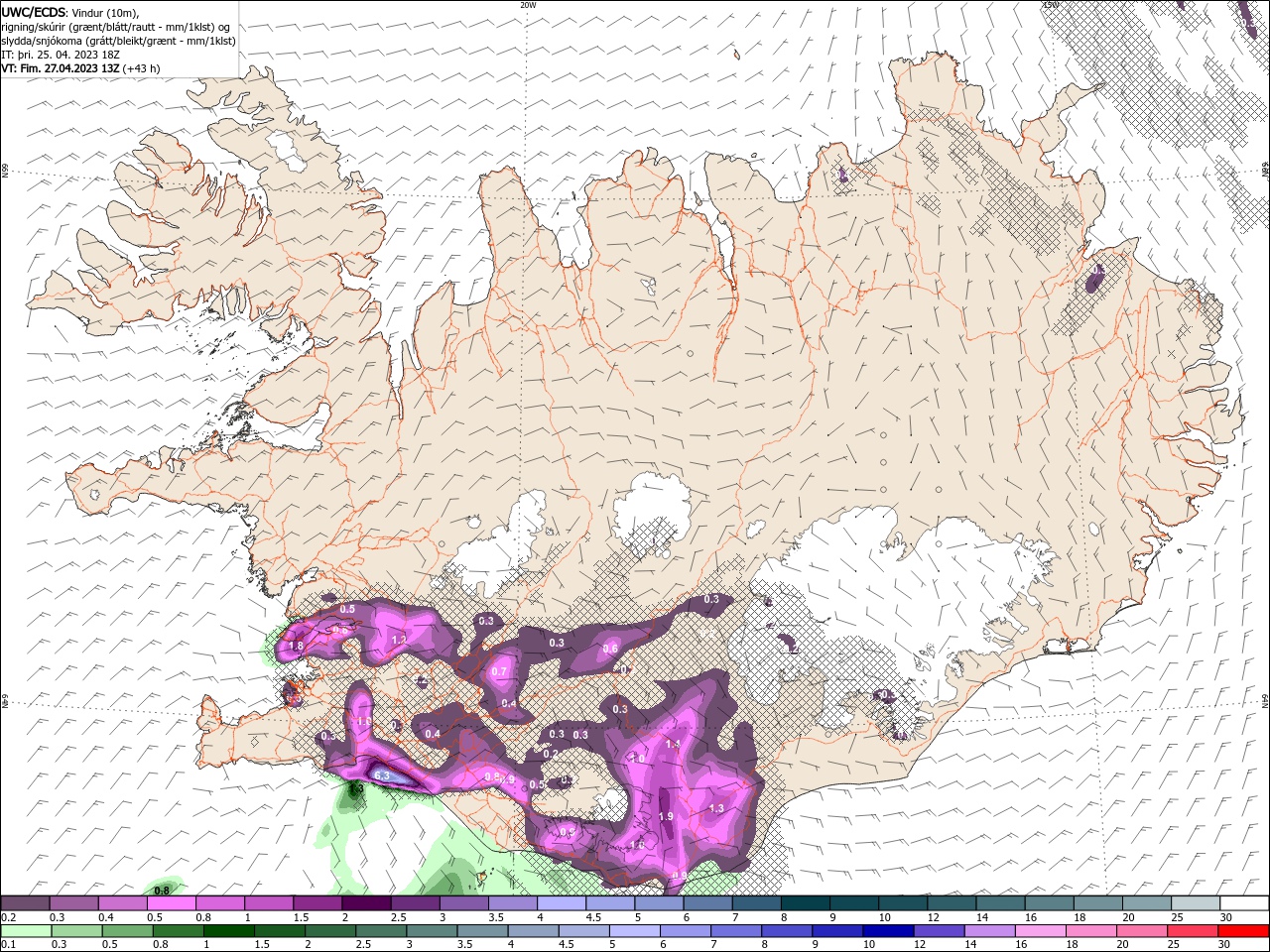Click the 0.8 rain value over sea
Screen dimensions: 1270x952
tap(161, 891)
